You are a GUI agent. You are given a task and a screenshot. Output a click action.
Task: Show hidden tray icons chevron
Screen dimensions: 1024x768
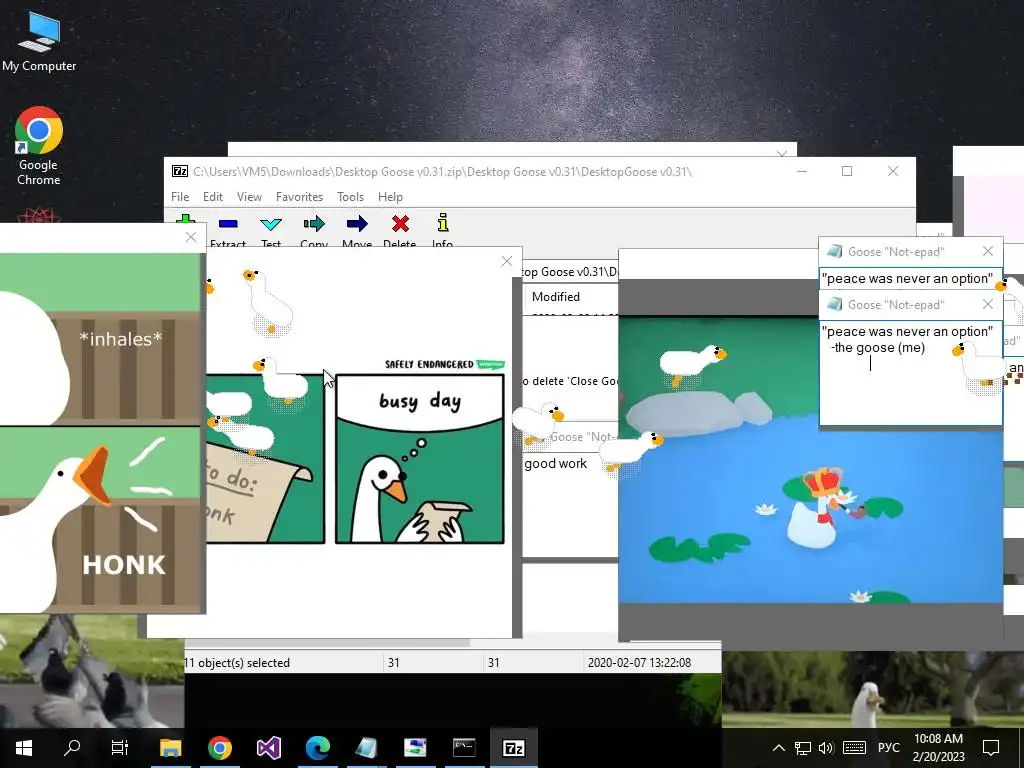pos(778,748)
